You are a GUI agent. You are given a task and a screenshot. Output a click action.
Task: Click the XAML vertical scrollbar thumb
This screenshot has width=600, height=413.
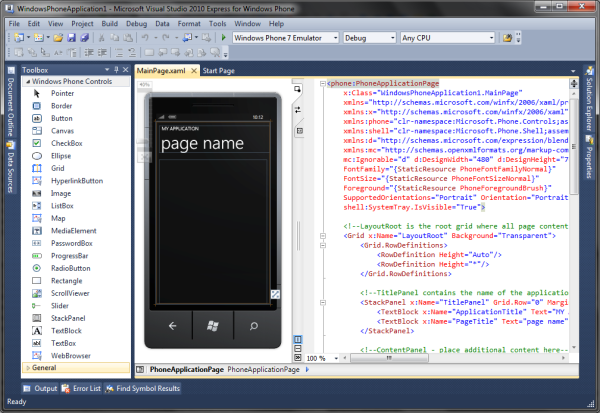[574, 145]
